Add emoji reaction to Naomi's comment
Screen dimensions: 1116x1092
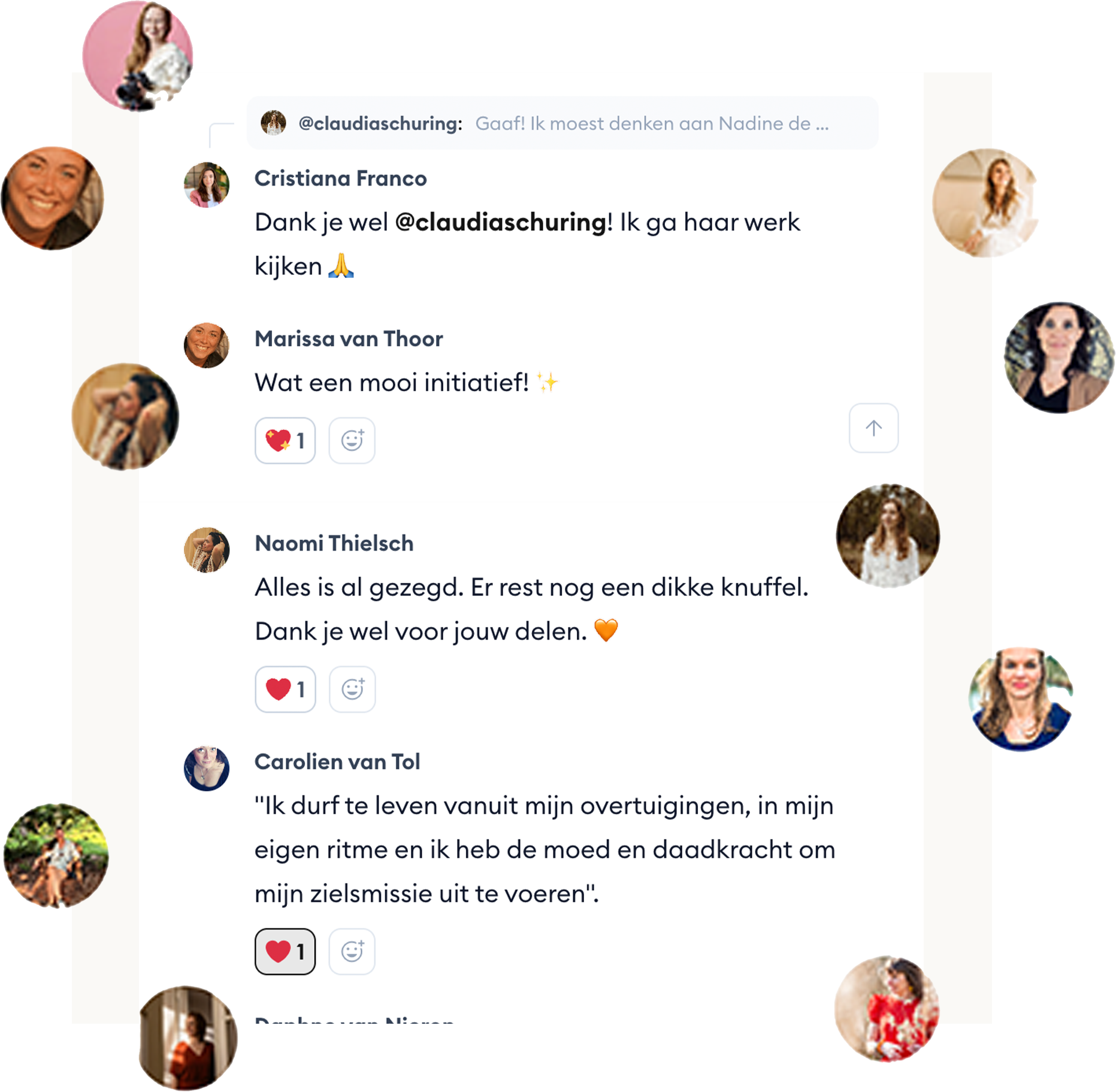coord(352,689)
